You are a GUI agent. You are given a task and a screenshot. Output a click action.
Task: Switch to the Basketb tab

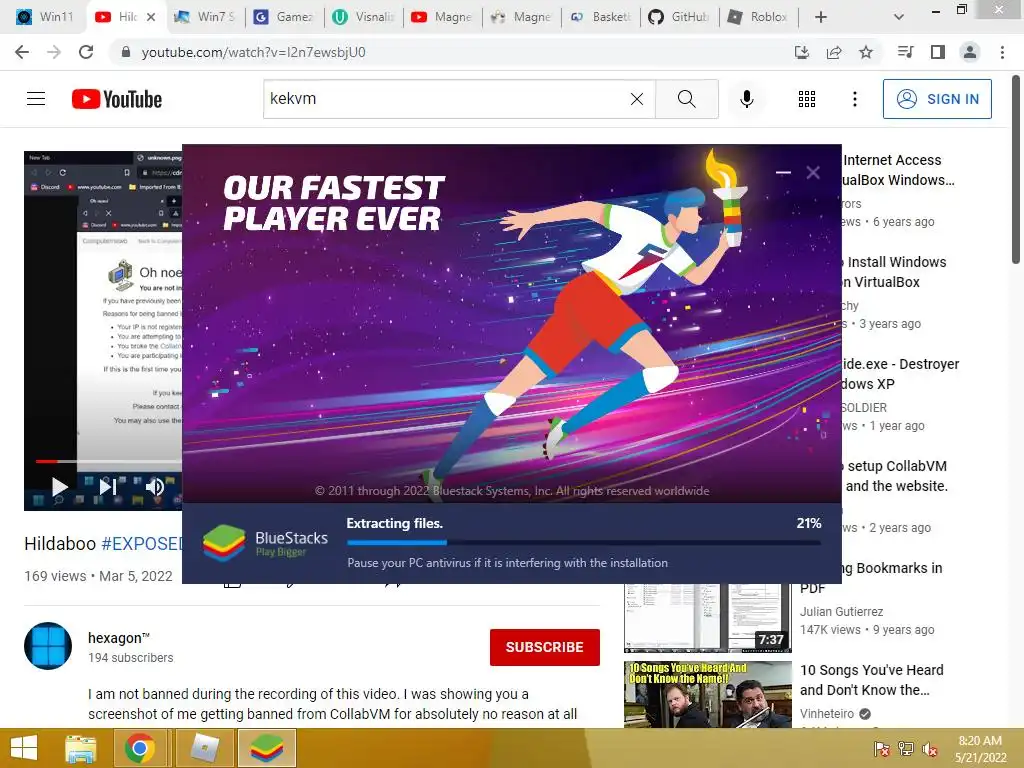[601, 17]
